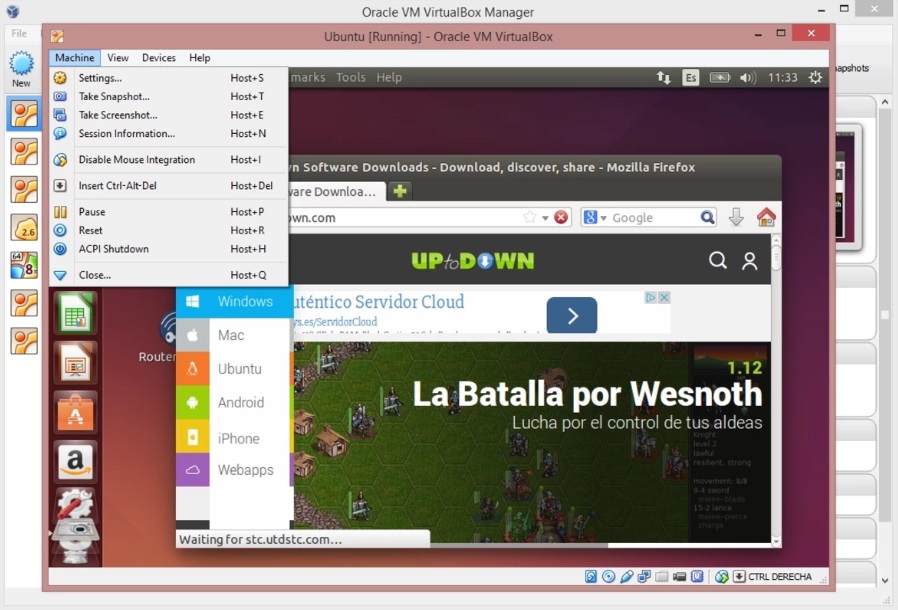Click the Ubuntu system gear icon
Screen dimensions: 898x610
tap(815, 77)
